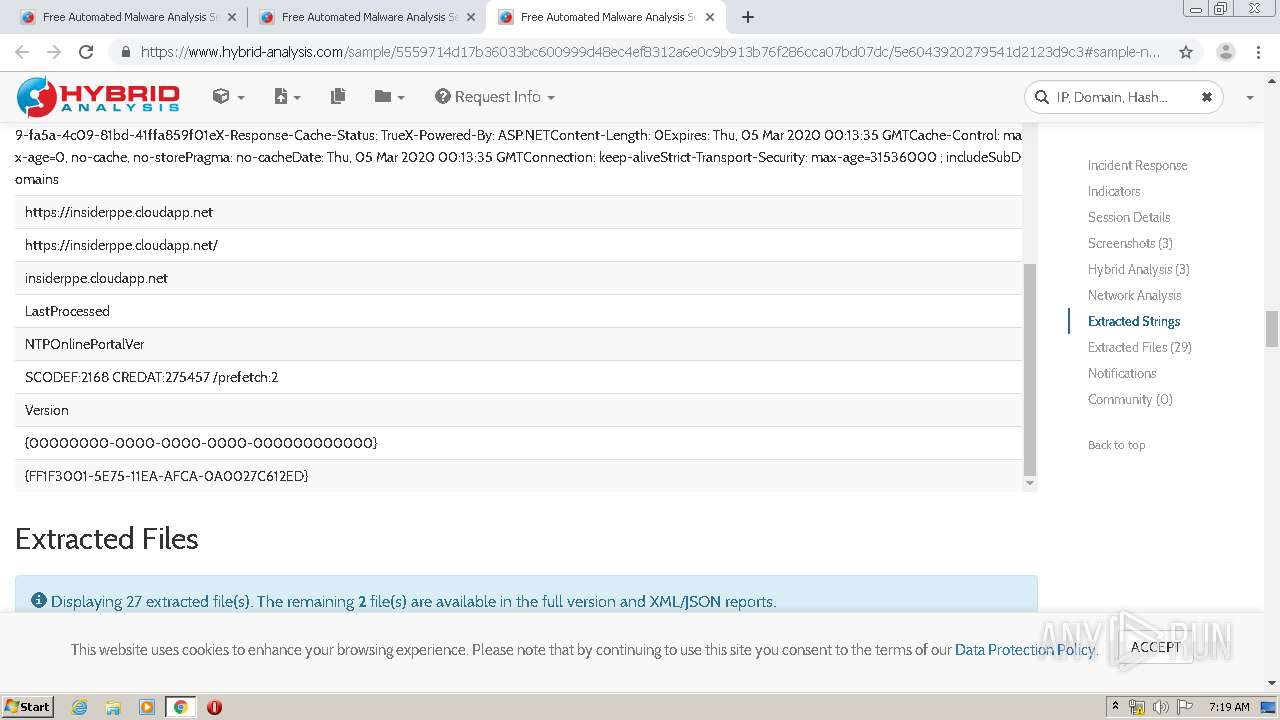1280x720 pixels.
Task: Select the NTPOnlinePortalVer string row
Action: coord(519,344)
